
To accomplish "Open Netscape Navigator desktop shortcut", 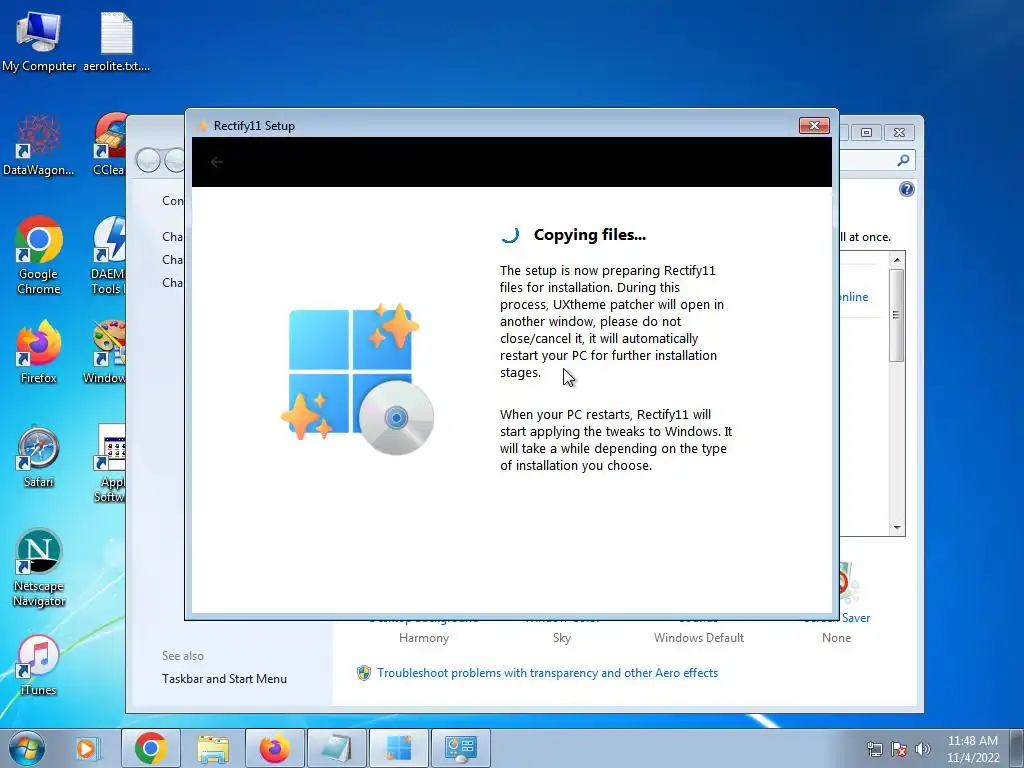I will pyautogui.click(x=39, y=568).
